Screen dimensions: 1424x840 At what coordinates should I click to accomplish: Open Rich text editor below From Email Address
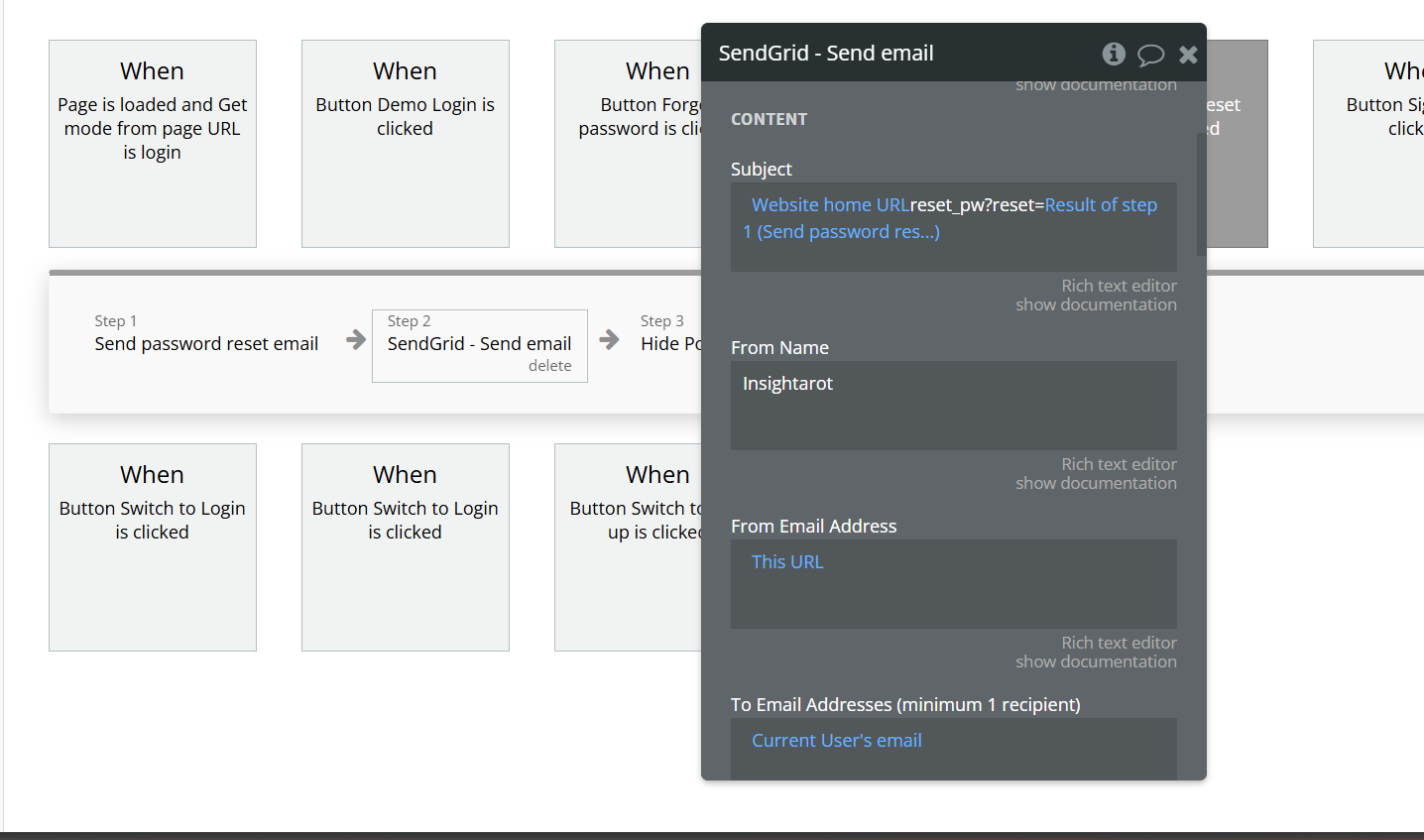pyautogui.click(x=1119, y=643)
